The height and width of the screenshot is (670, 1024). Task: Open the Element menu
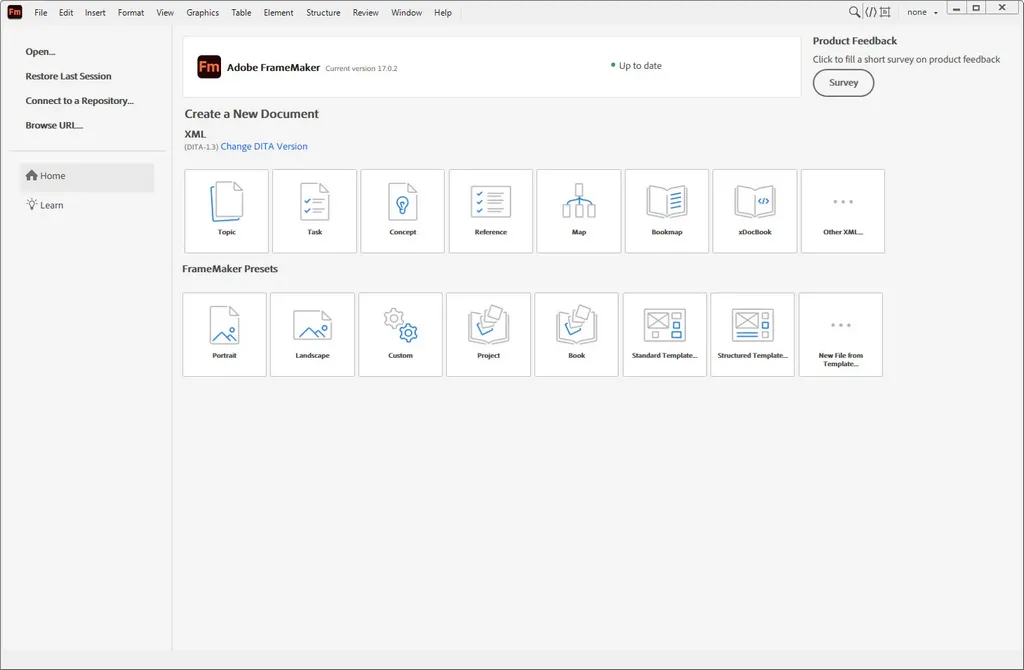(278, 12)
